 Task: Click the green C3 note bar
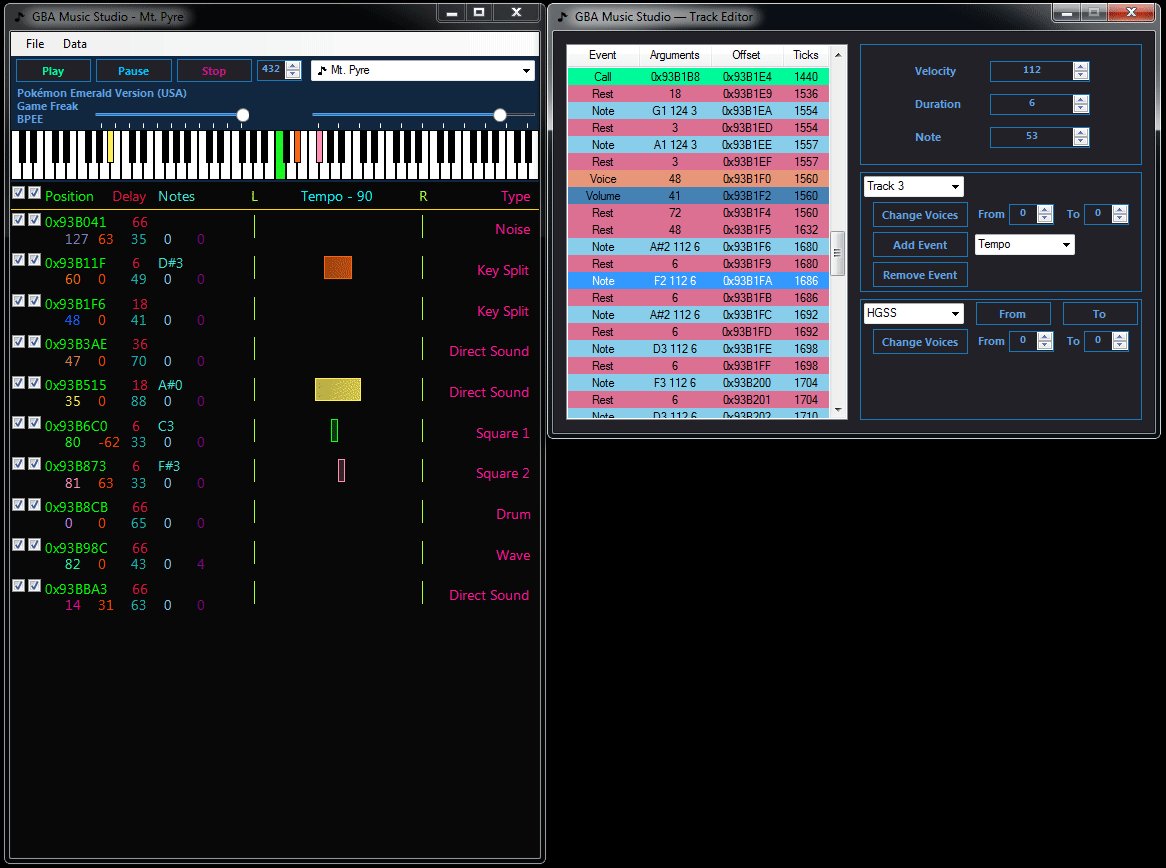pyautogui.click(x=335, y=430)
